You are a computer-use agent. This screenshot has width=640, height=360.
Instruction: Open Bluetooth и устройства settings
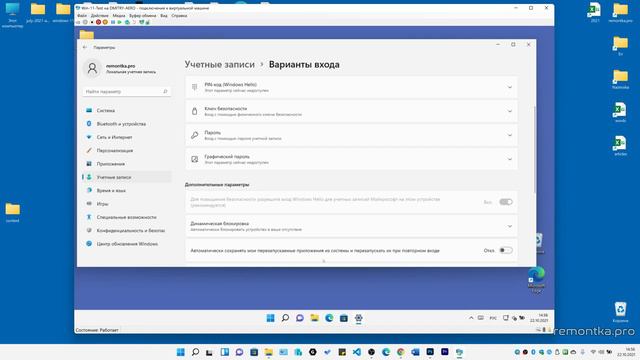[x=127, y=124]
